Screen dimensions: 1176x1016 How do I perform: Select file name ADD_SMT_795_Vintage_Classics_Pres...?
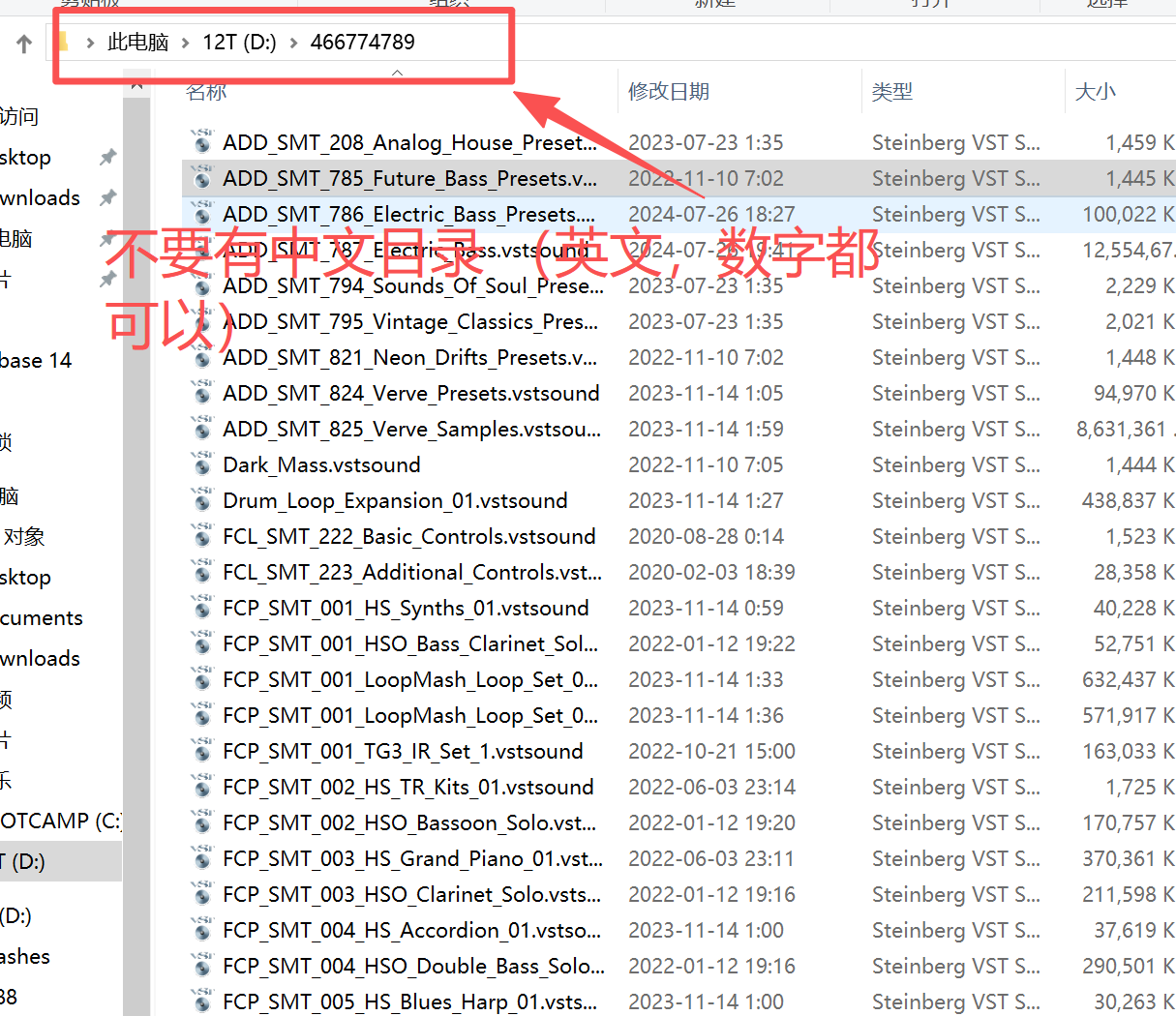click(410, 321)
